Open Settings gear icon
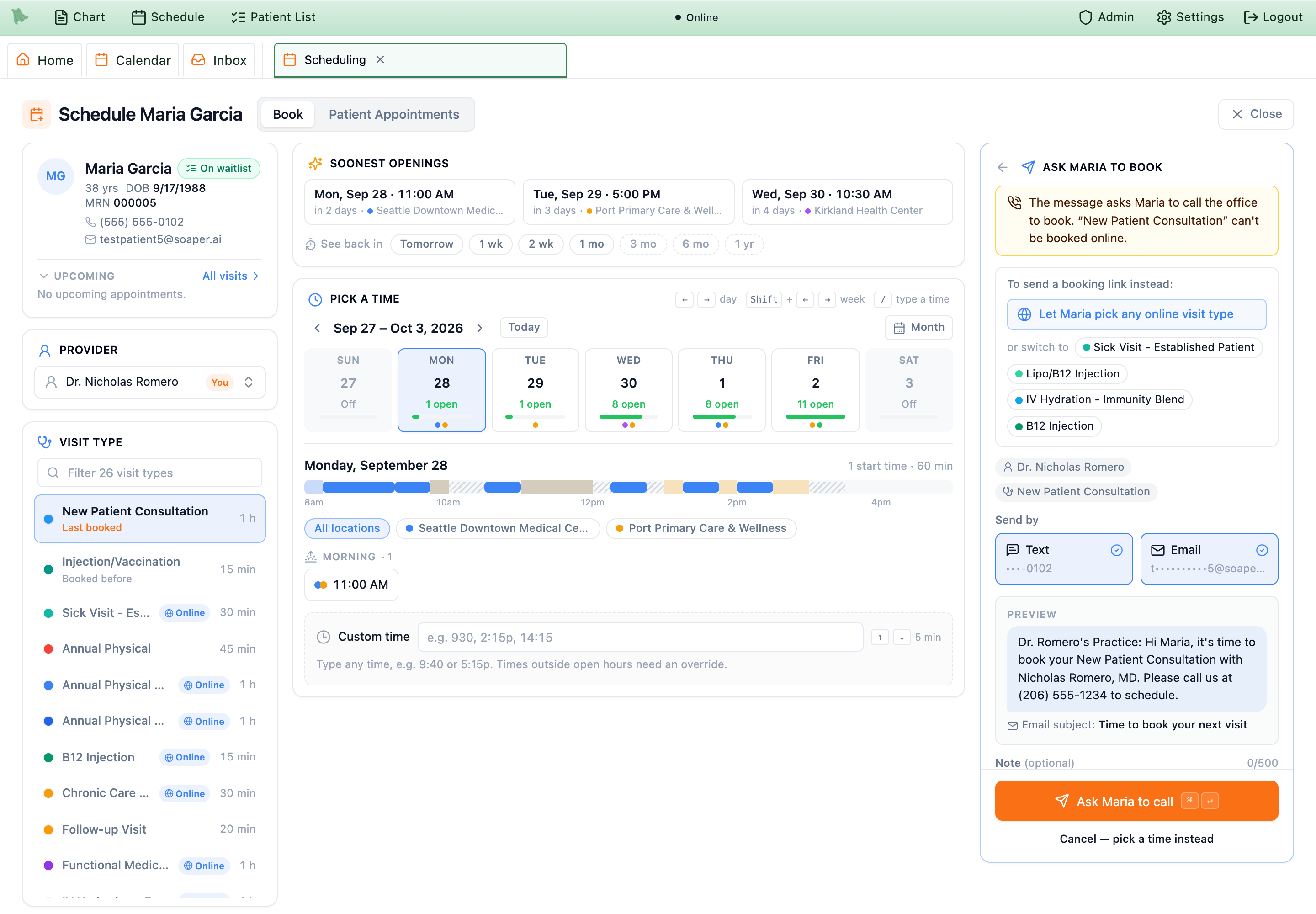 coord(1164,17)
